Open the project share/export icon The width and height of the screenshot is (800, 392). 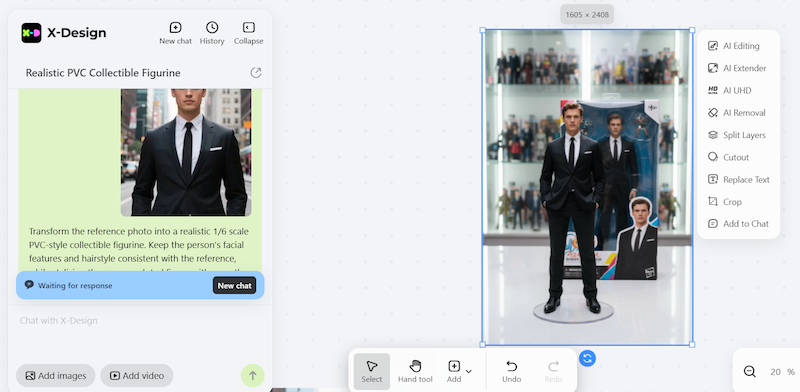click(256, 72)
